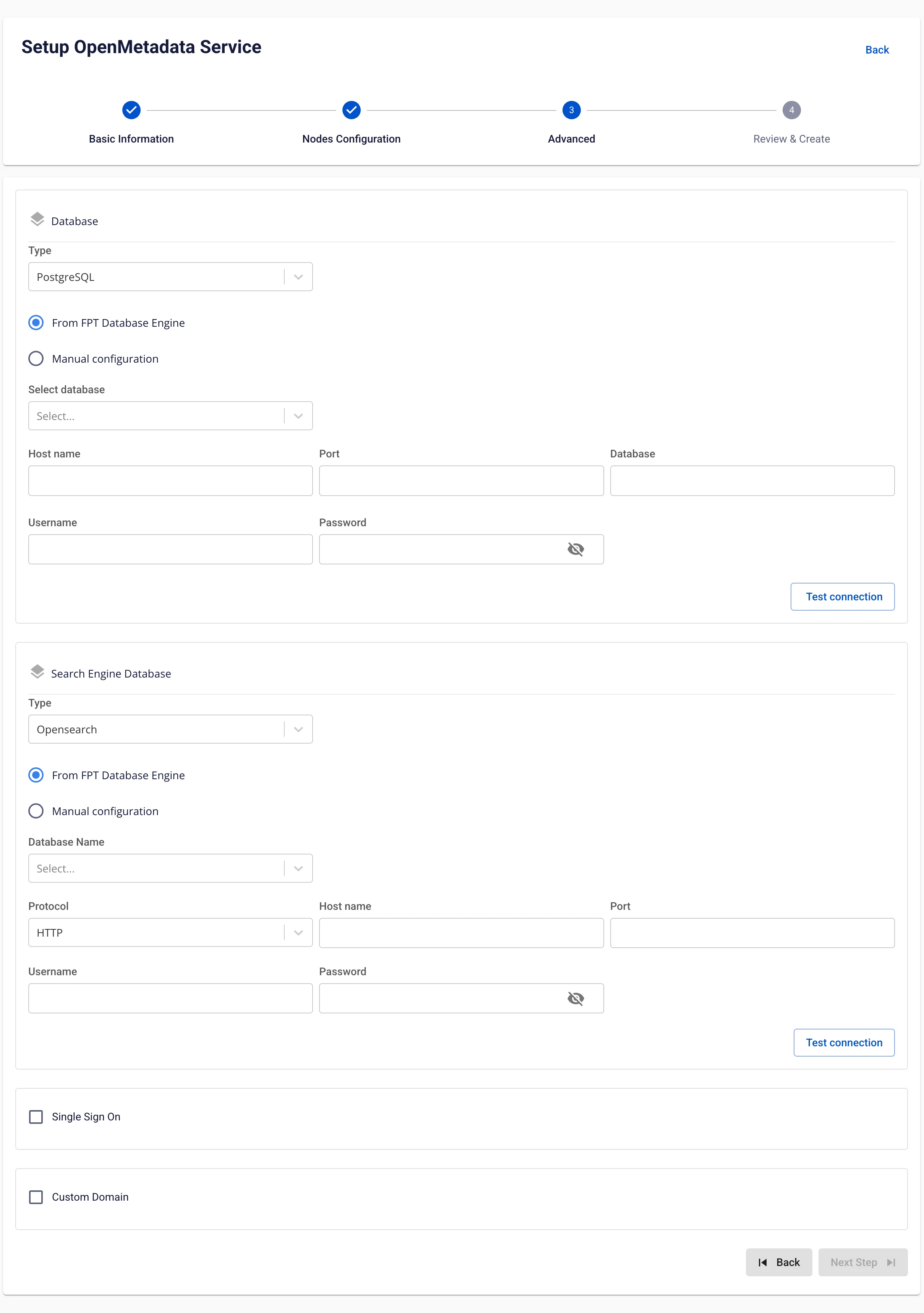The image size is (924, 1313).
Task: Click the Database Host name input field
Action: point(170,480)
